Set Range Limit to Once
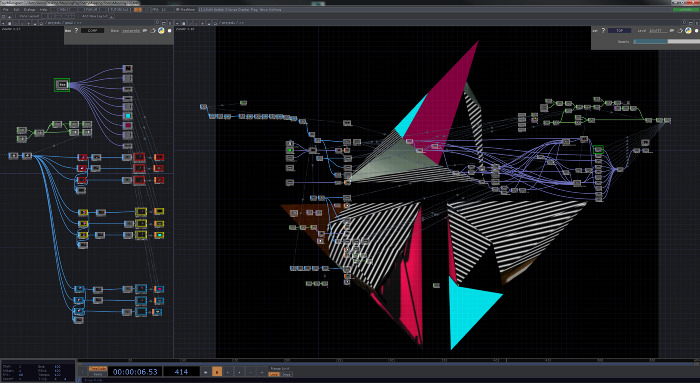 286,374
